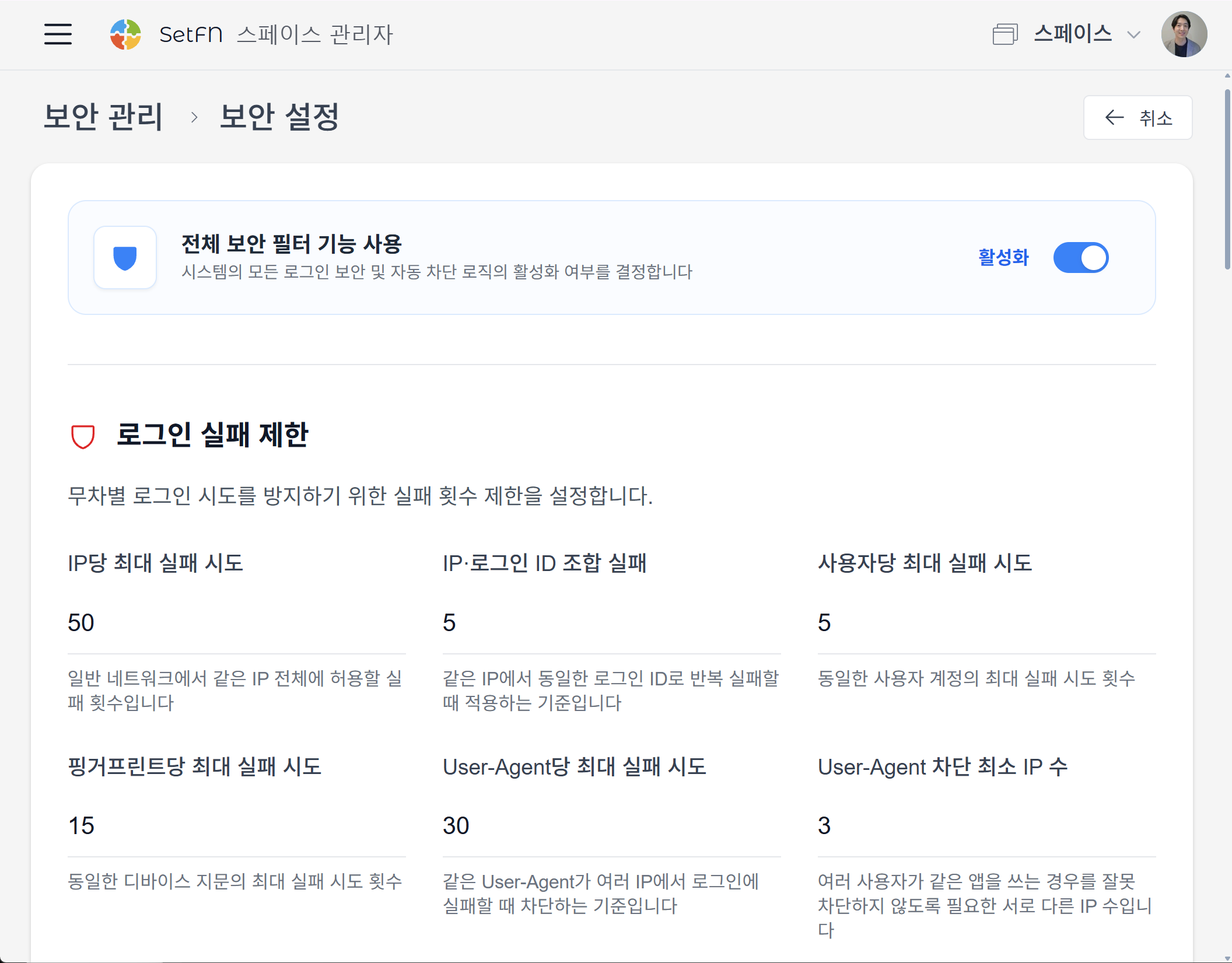Edit the IP·로그인 ID 조합 실패 field

click(611, 623)
